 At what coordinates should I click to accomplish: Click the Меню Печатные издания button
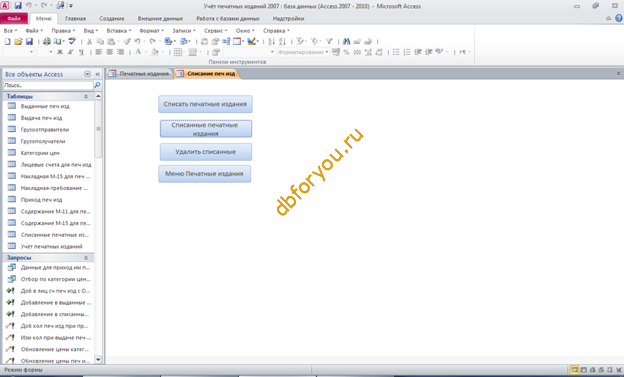[x=205, y=174]
